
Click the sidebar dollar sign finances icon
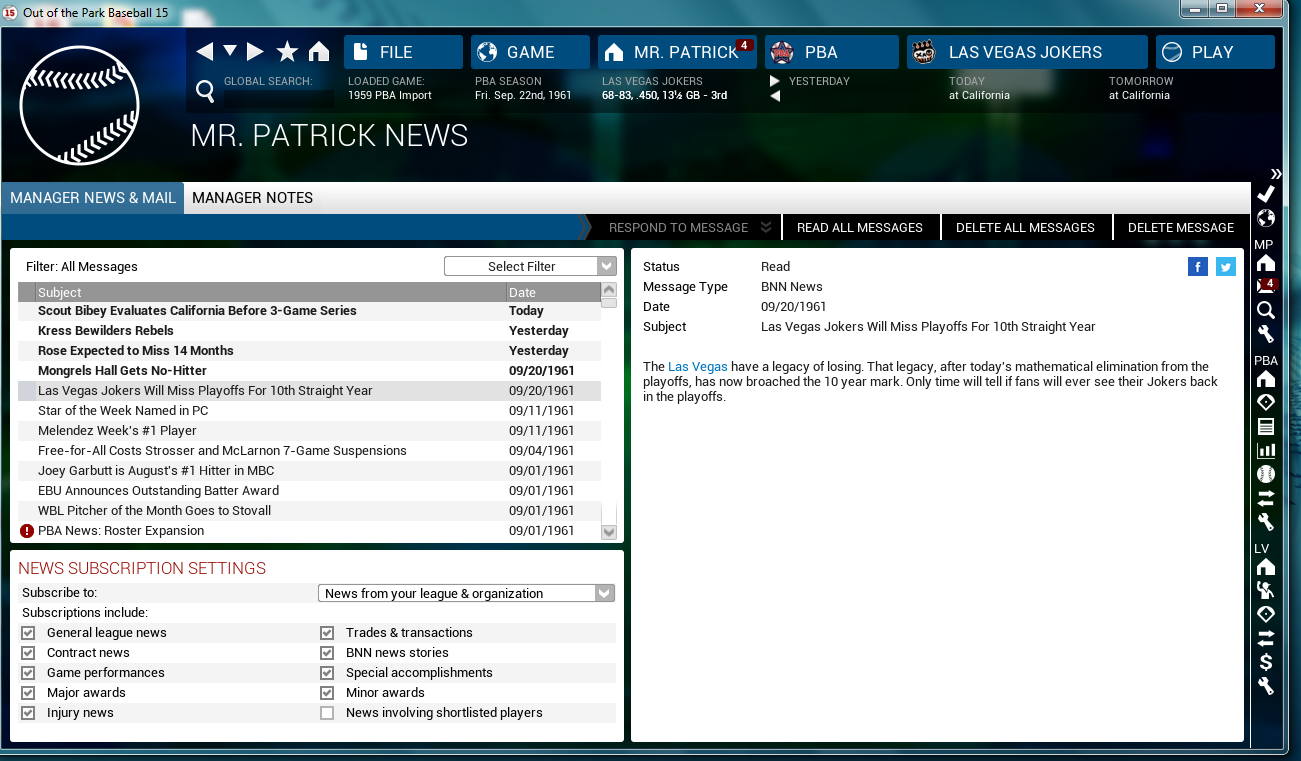tap(1266, 662)
